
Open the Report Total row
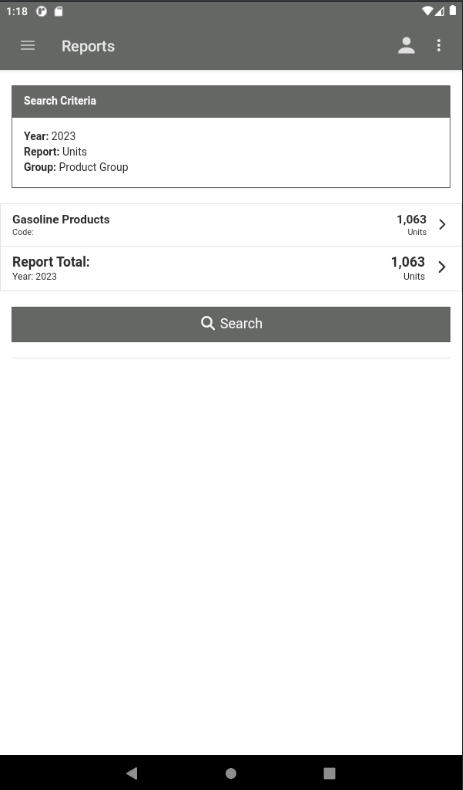(x=231, y=268)
